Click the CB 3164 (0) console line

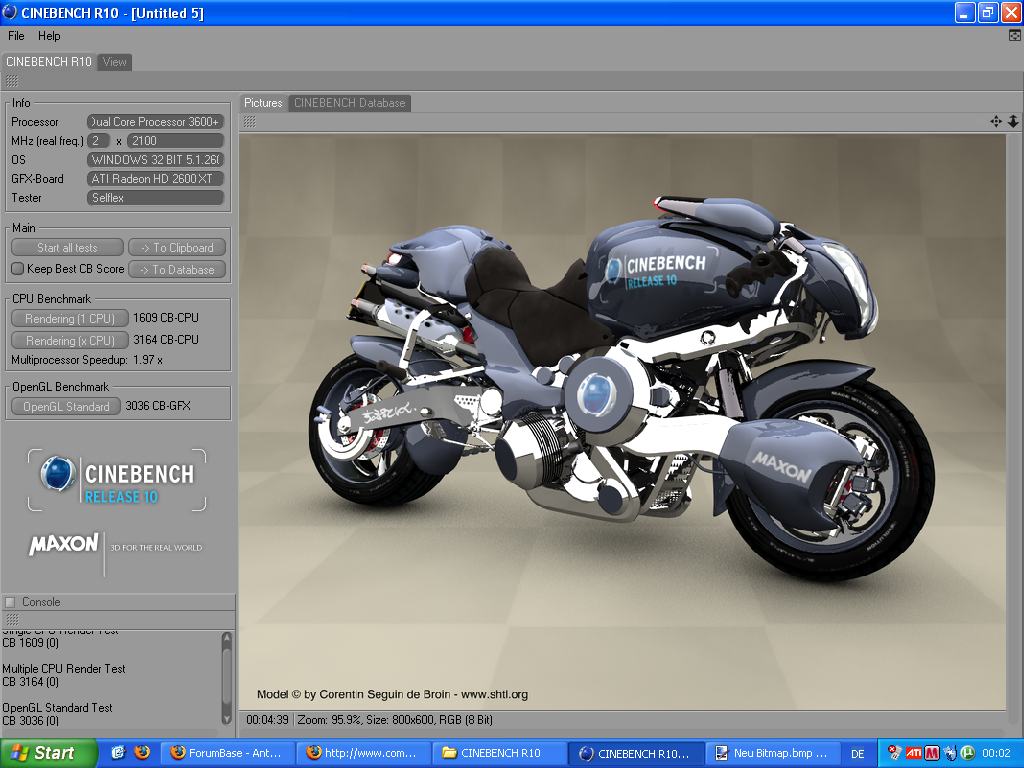pyautogui.click(x=30, y=682)
